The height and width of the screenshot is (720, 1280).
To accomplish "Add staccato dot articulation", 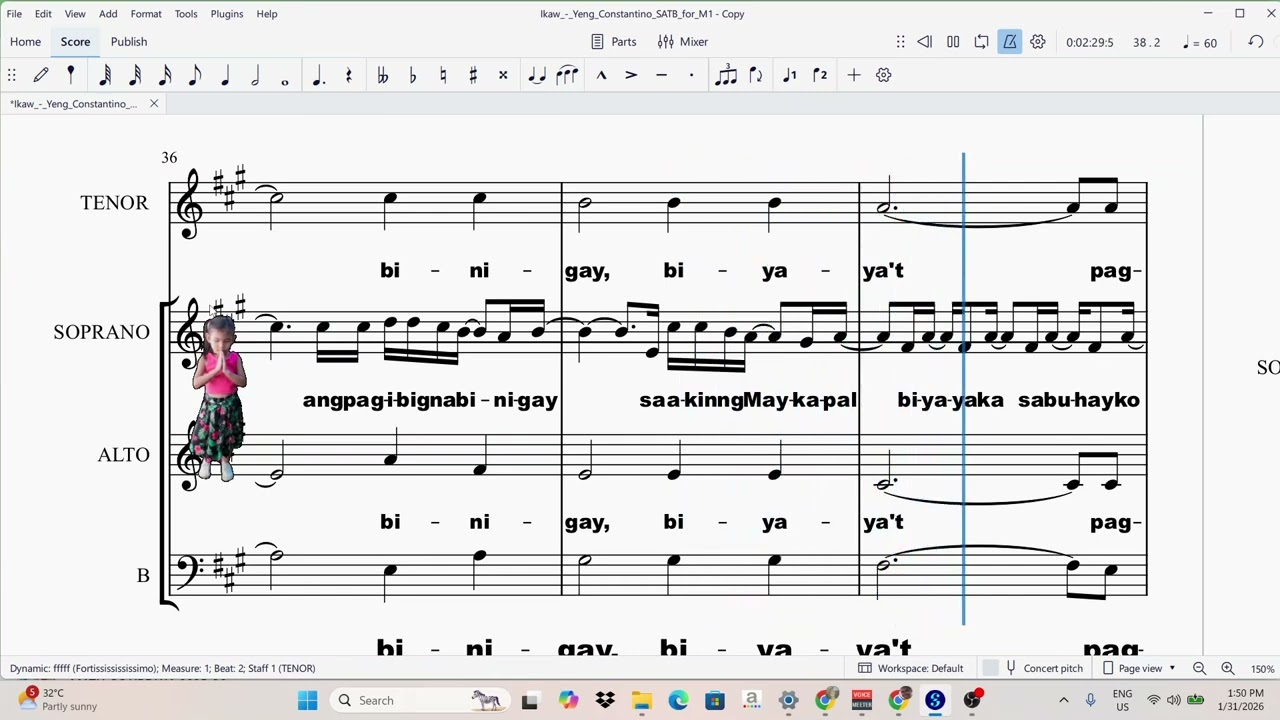I will 691,75.
